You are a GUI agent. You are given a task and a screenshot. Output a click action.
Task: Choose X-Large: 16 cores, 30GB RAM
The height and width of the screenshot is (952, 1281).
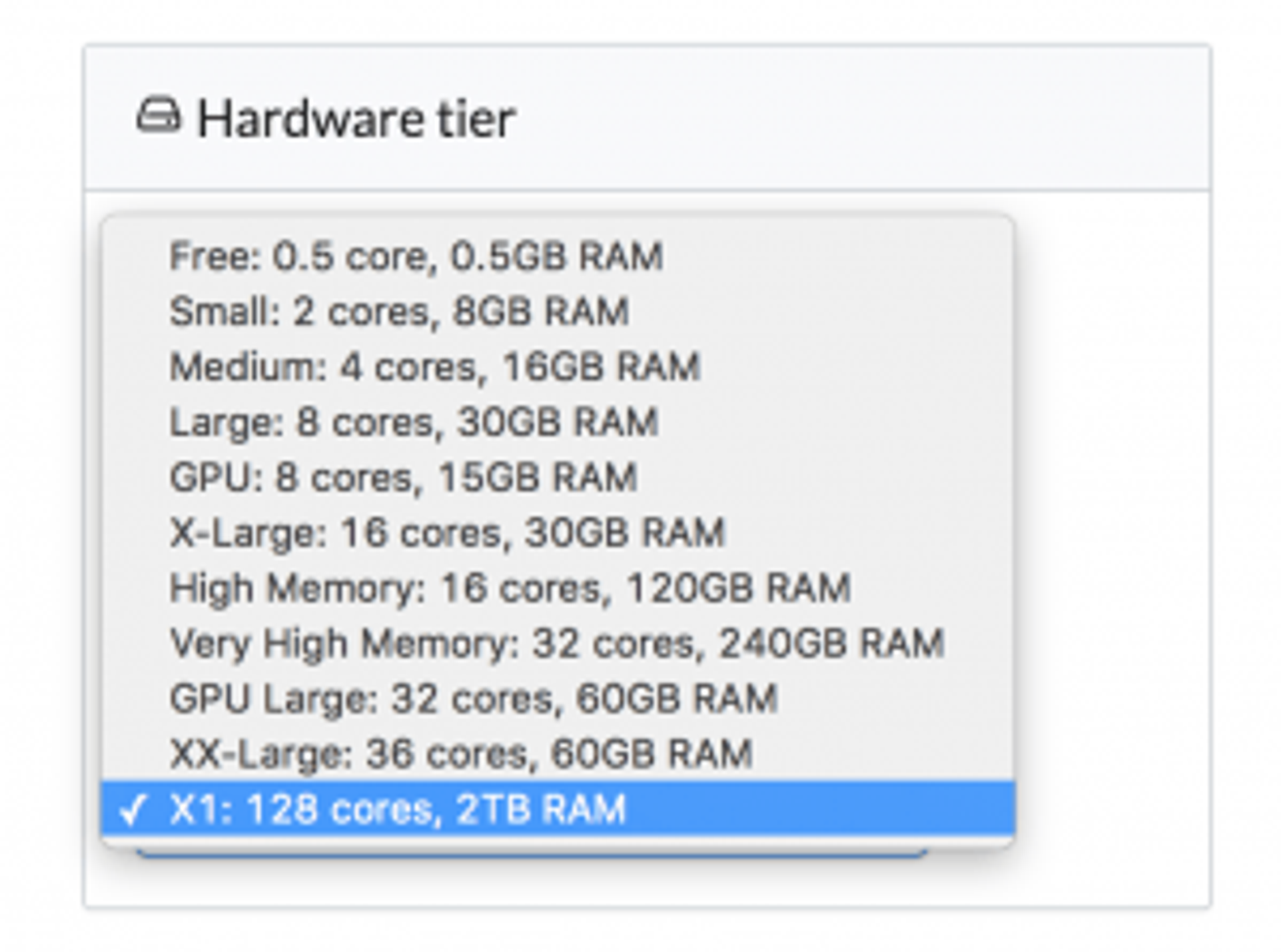(558, 533)
